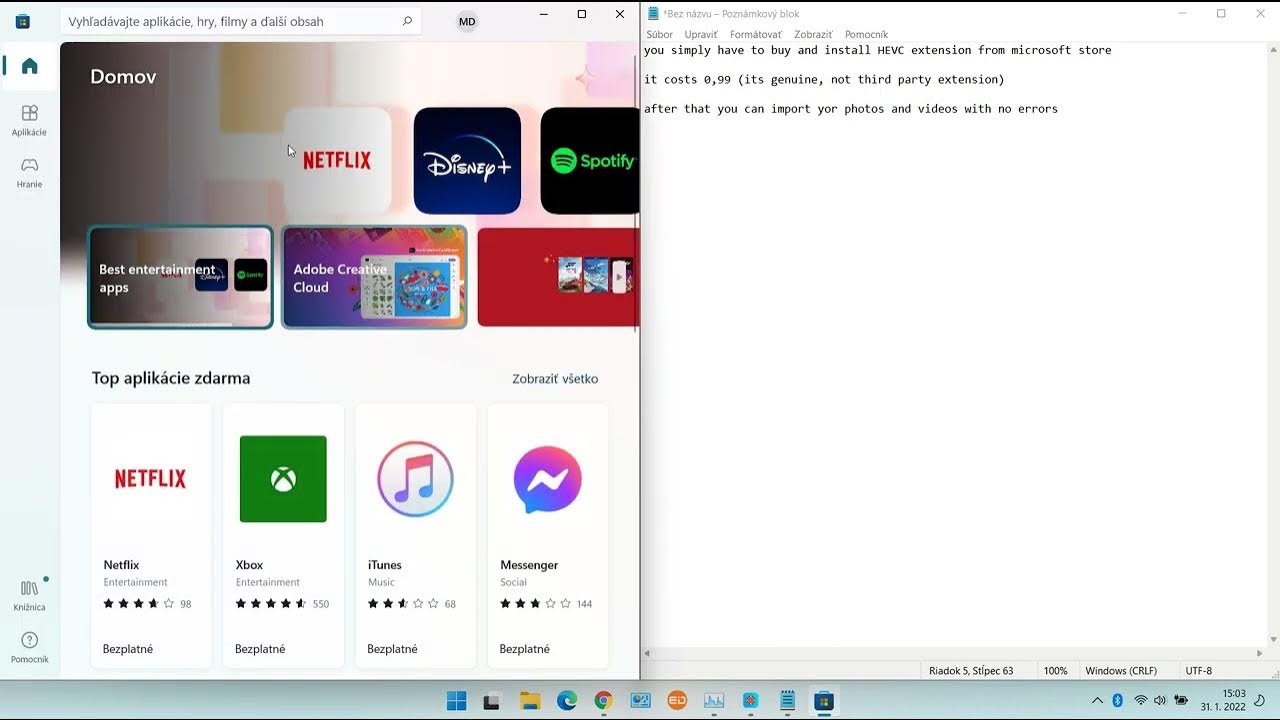Open Task View on the taskbar
Viewport: 1280px width, 720px height.
point(491,701)
